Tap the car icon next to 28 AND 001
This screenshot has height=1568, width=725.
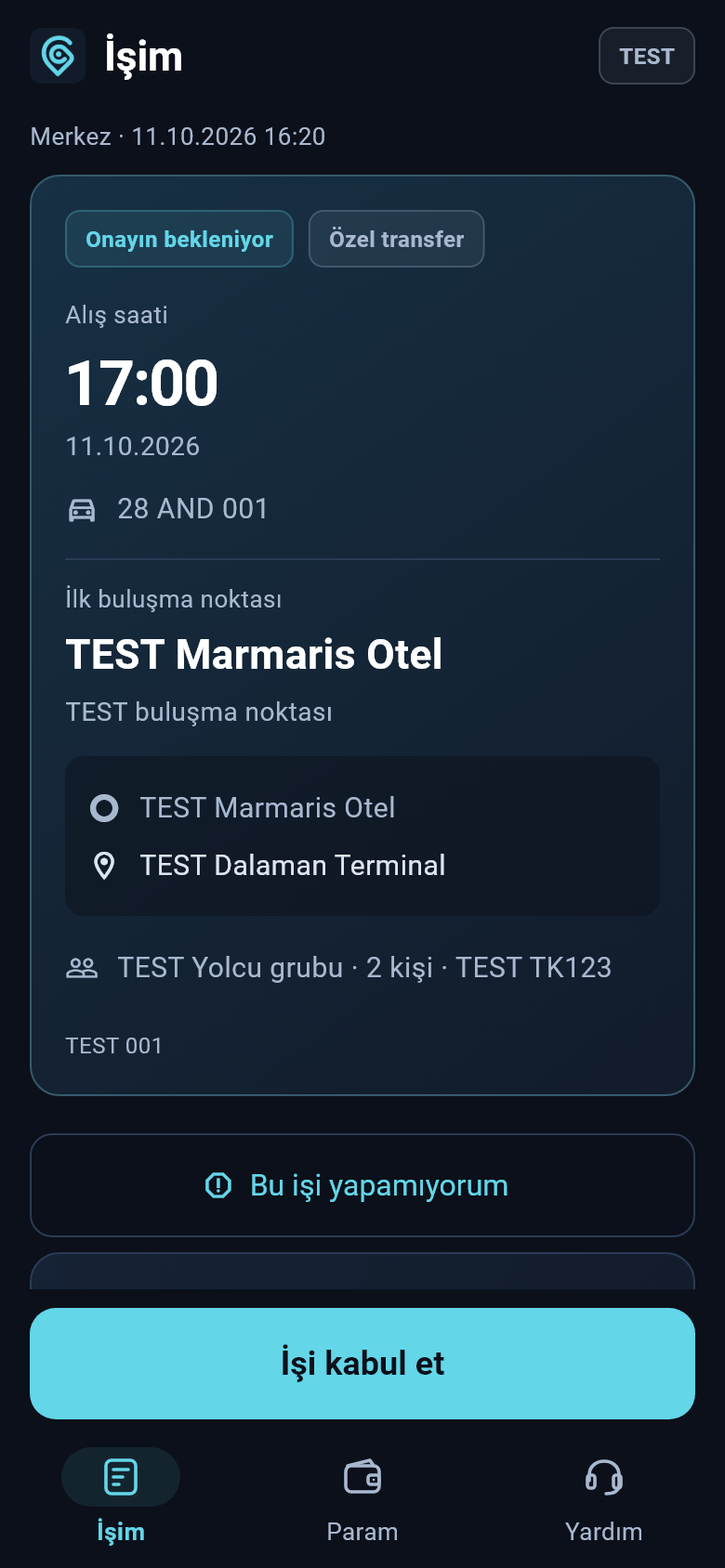coord(82,510)
